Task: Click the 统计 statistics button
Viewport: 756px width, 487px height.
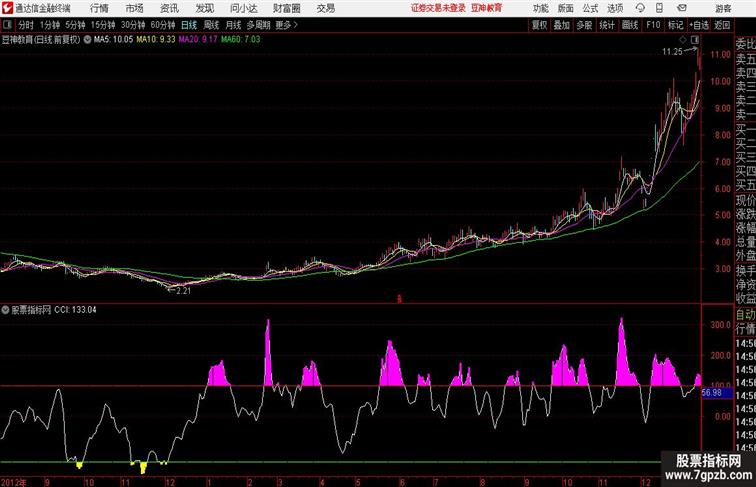Action: [607, 25]
